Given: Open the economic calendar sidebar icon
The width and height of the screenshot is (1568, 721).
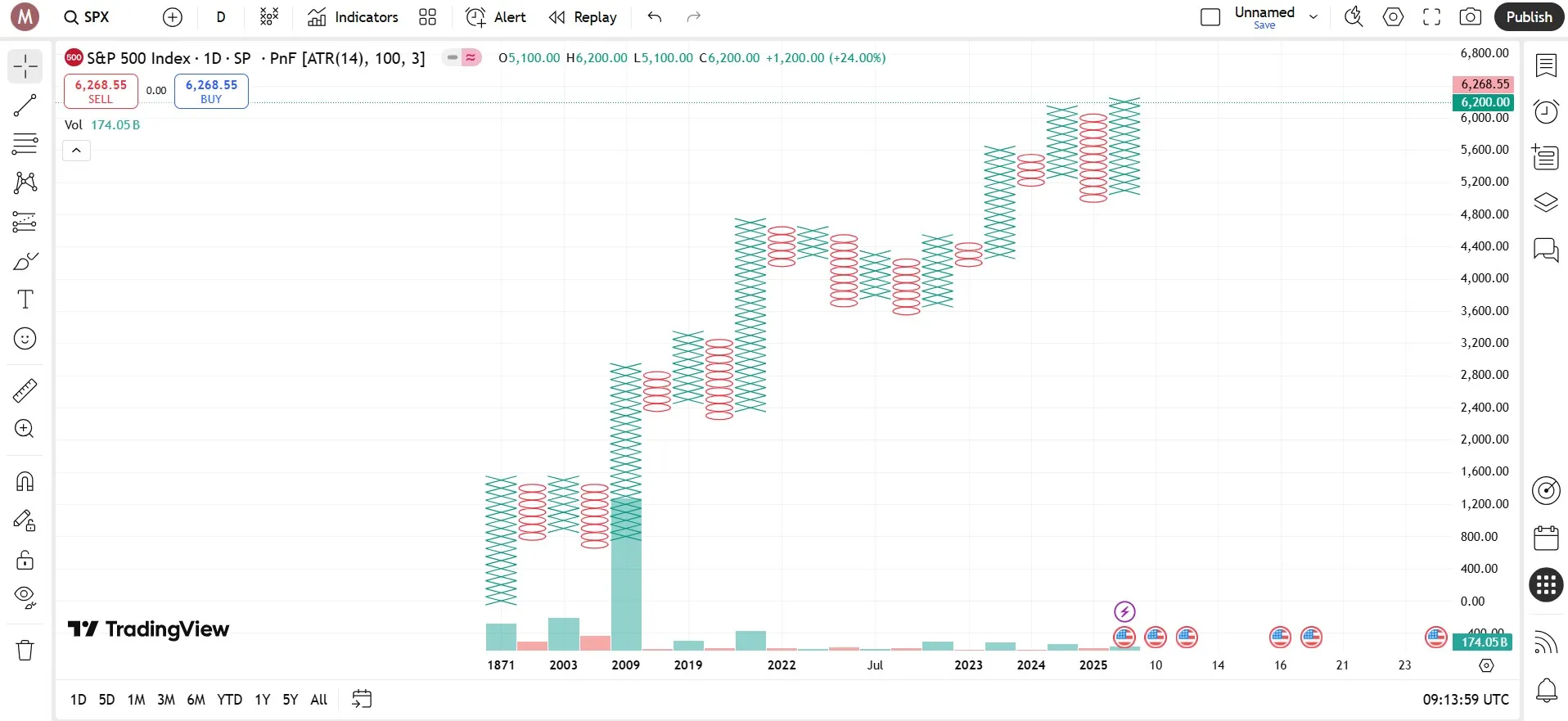Looking at the screenshot, I should click(1546, 538).
